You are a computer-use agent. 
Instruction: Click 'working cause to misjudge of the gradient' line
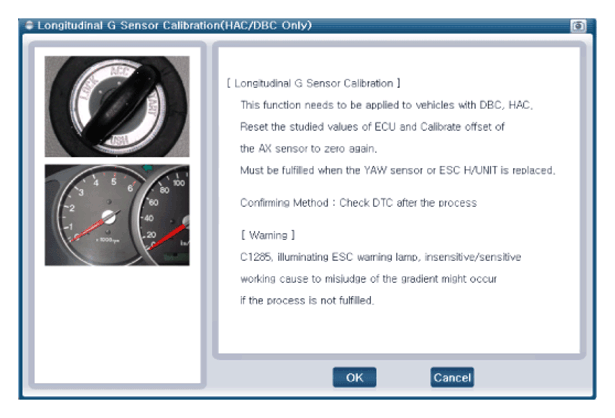(368, 279)
